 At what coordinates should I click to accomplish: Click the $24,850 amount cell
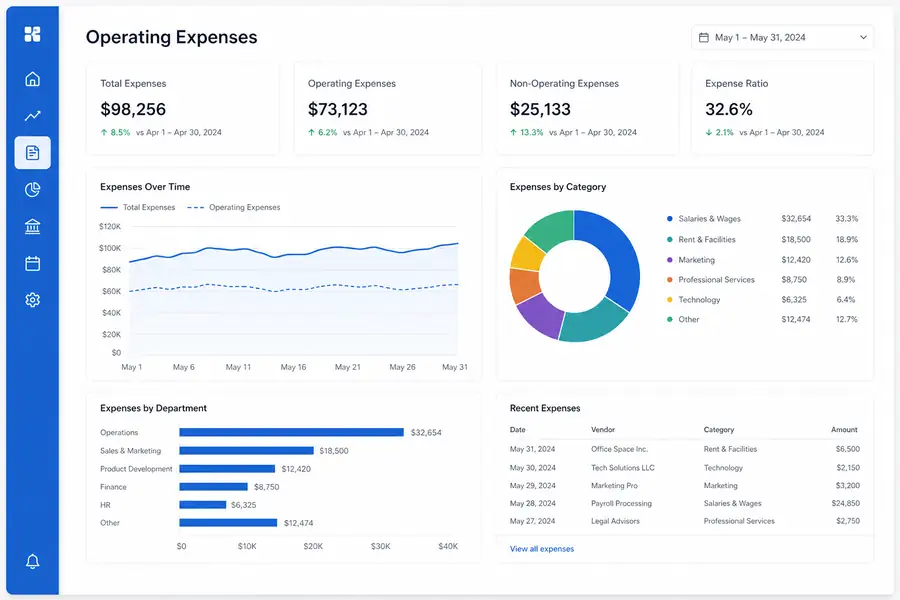tap(845, 503)
